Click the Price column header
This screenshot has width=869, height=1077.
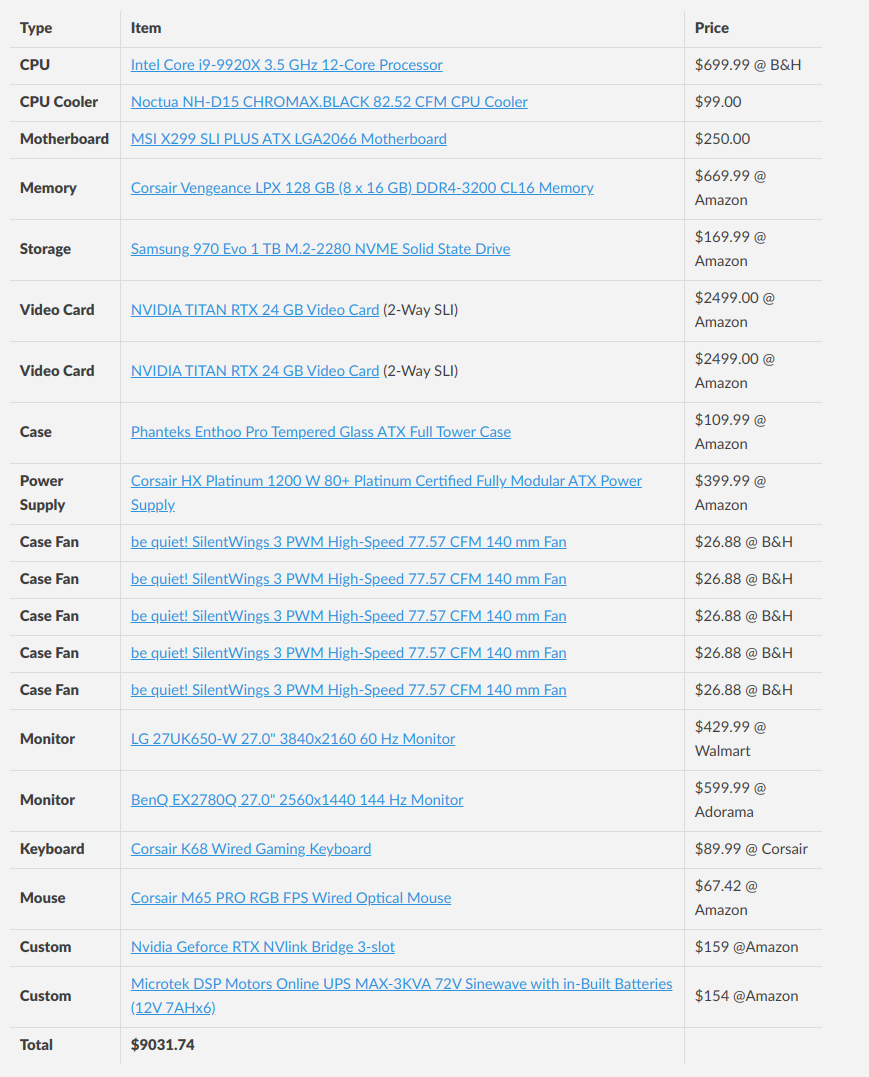[x=712, y=28]
